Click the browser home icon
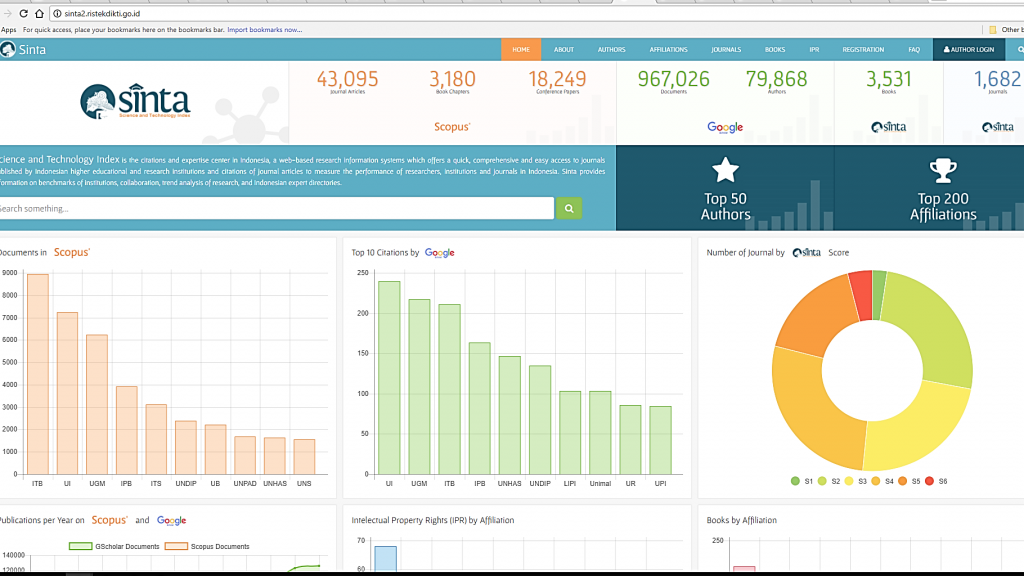The image size is (1024, 576). point(39,14)
